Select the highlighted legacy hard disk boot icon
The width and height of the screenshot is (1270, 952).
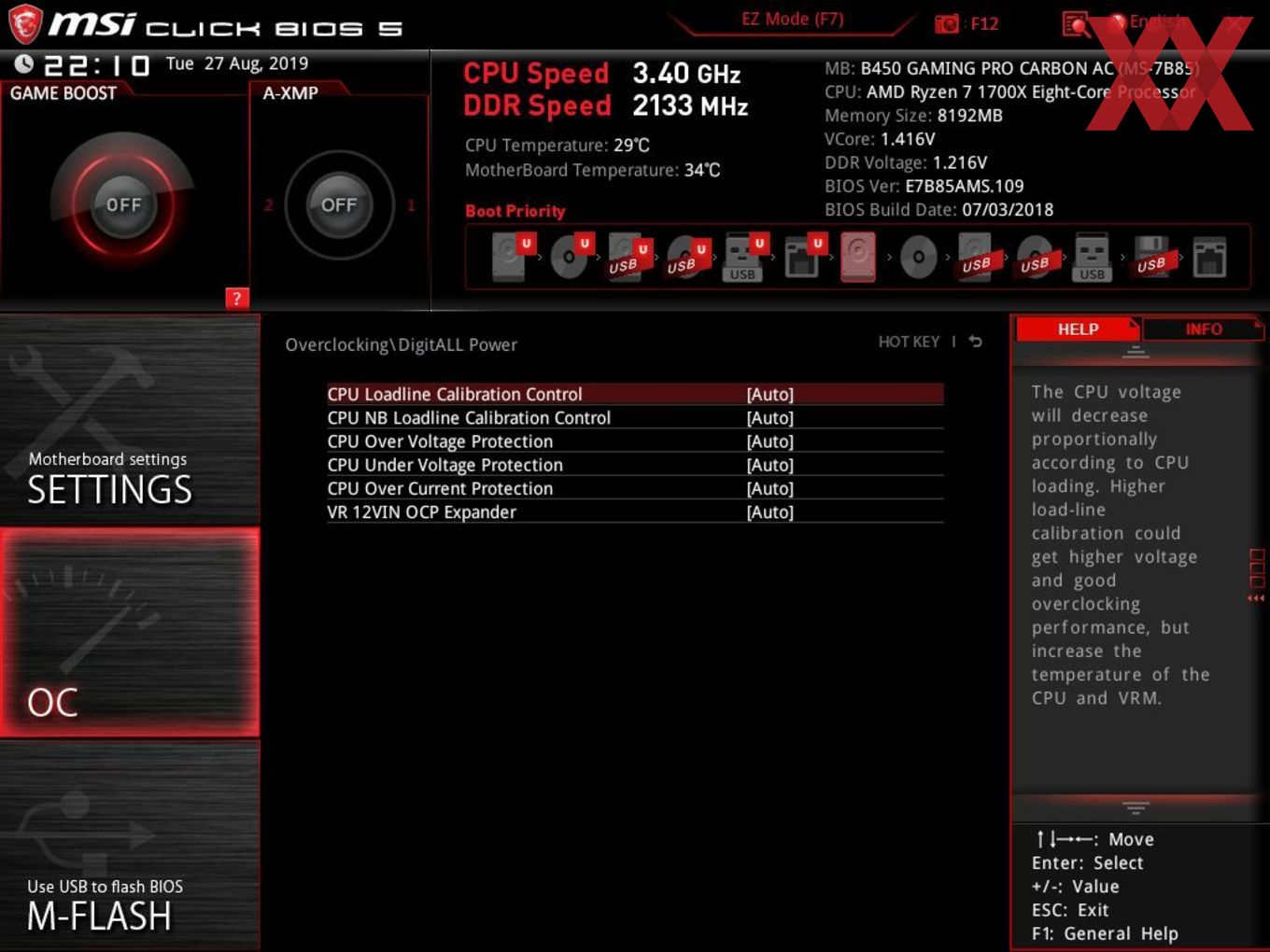click(858, 258)
